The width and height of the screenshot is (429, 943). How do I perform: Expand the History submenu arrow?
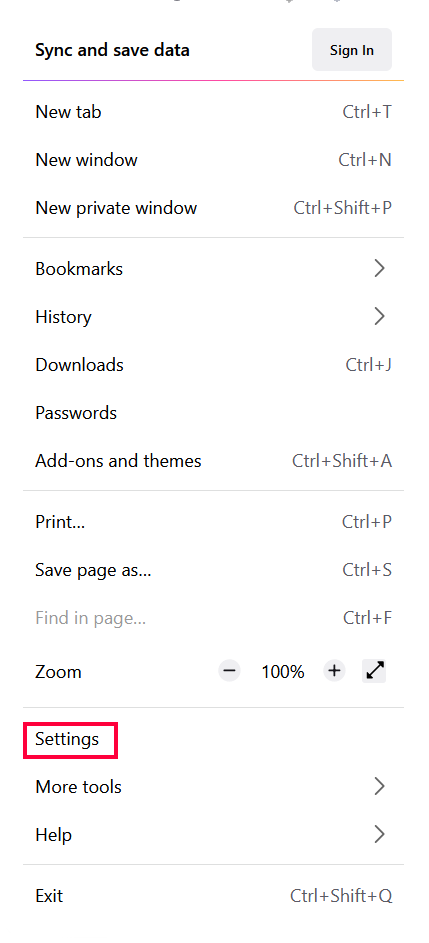point(379,316)
